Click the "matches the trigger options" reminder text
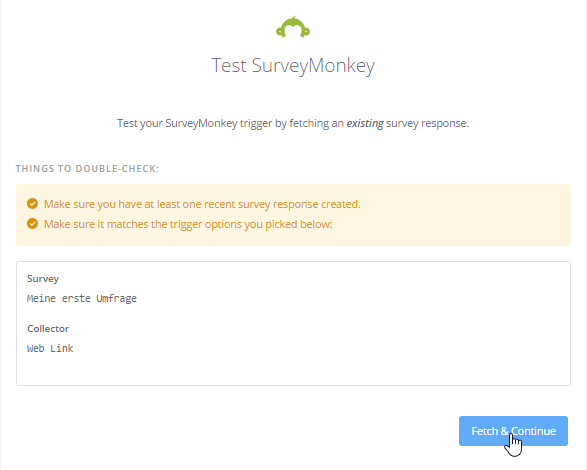This screenshot has width=587, height=470. coord(188,224)
